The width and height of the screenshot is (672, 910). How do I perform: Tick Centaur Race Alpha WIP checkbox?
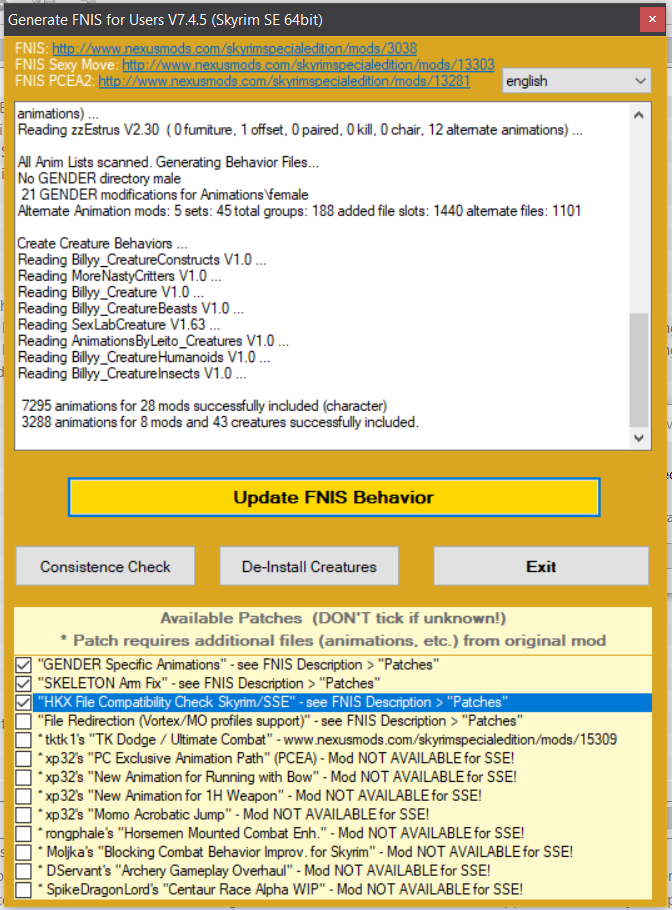[24, 890]
